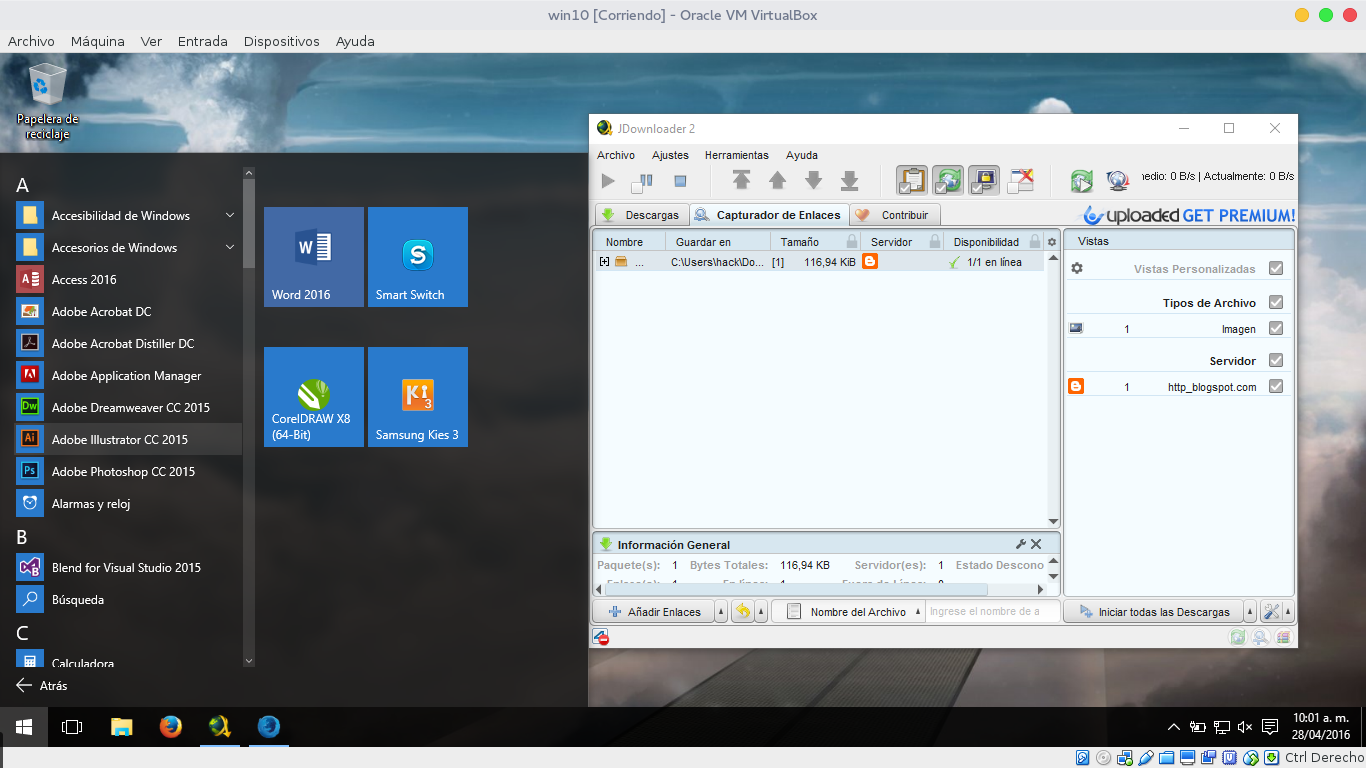The width and height of the screenshot is (1366, 768).
Task: Click the gear icon beside Vistas Personalizadas
Action: pyautogui.click(x=1077, y=269)
